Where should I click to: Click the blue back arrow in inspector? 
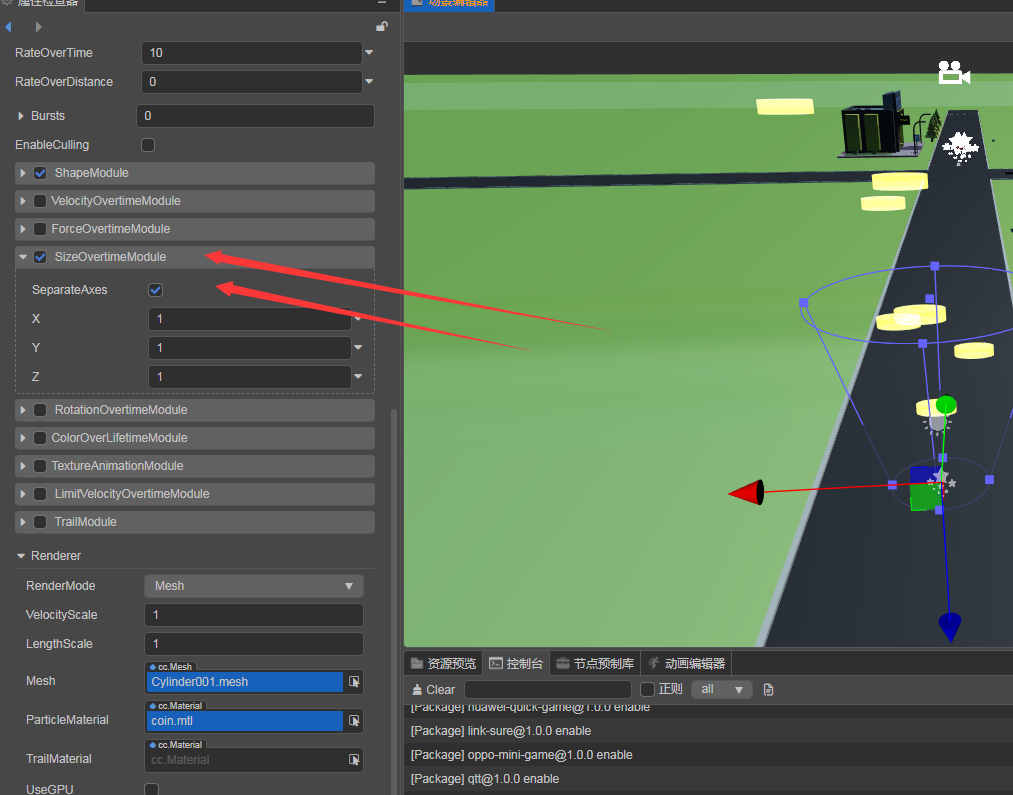9,26
